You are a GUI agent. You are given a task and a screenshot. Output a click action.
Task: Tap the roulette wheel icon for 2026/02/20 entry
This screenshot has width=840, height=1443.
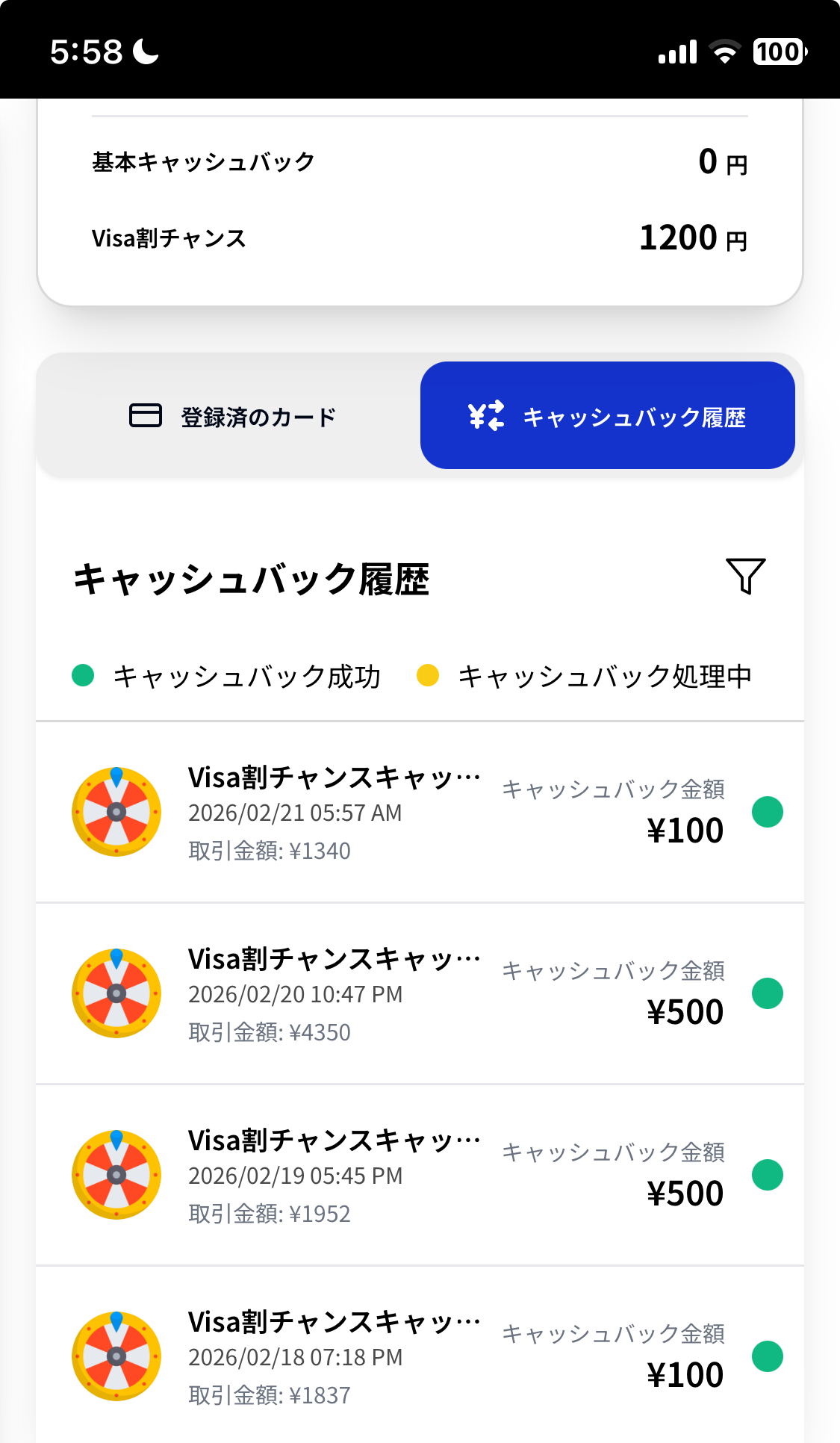[x=116, y=993]
